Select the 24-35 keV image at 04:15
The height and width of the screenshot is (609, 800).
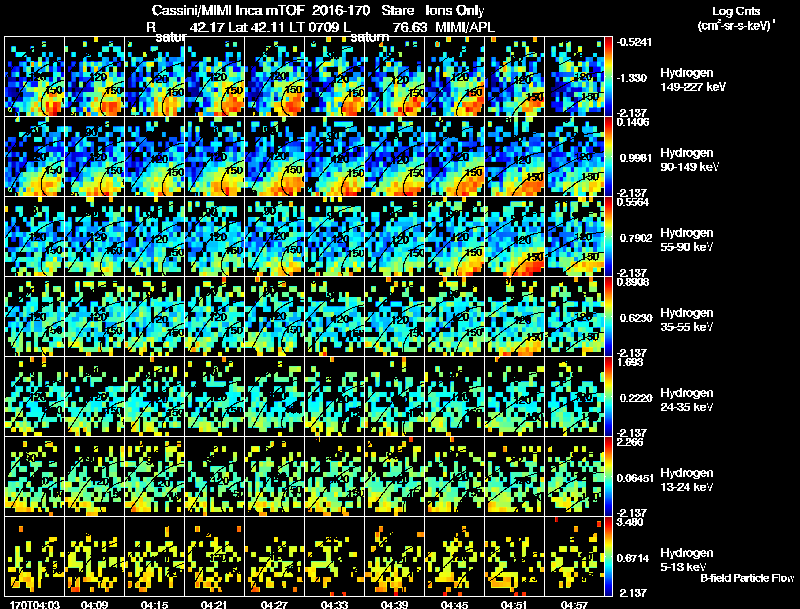click(x=155, y=396)
